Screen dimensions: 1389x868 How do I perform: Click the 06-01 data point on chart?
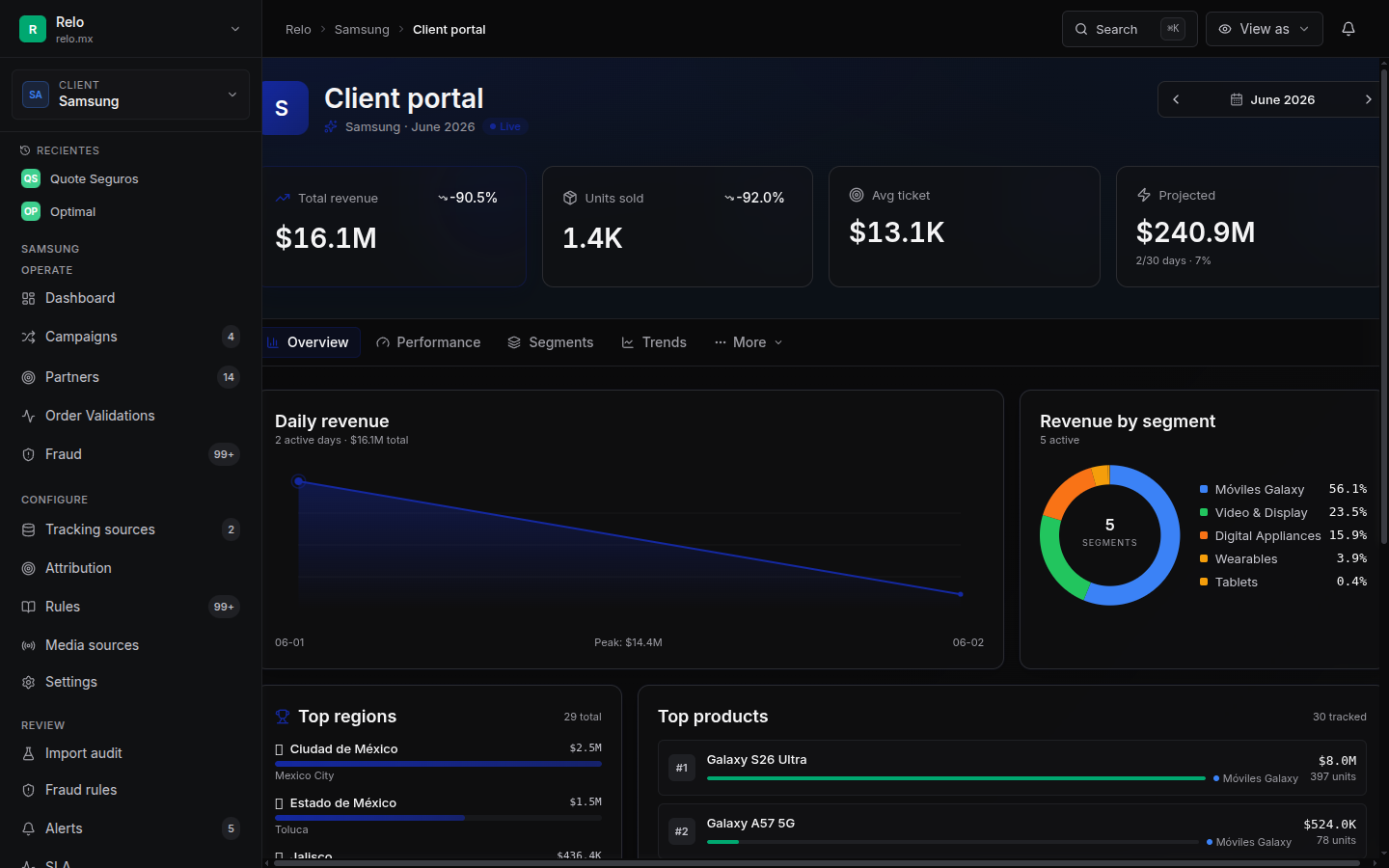pyautogui.click(x=298, y=480)
